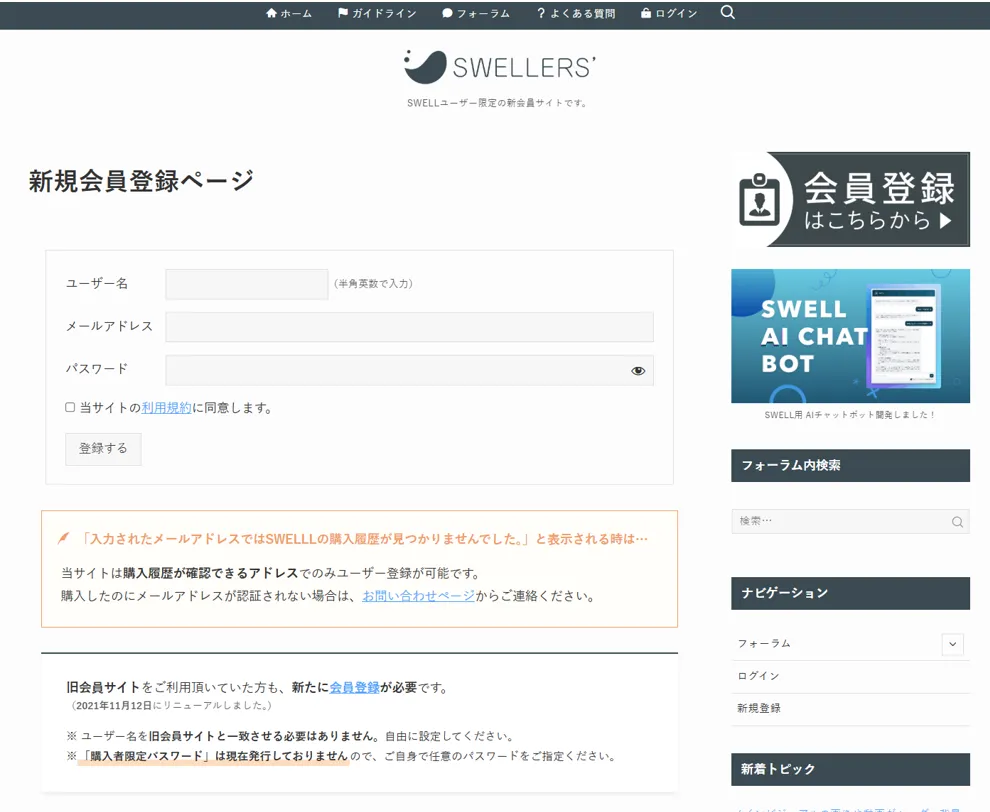Expand the フォーラム navigation dropdown
The image size is (990, 812).
[951, 644]
